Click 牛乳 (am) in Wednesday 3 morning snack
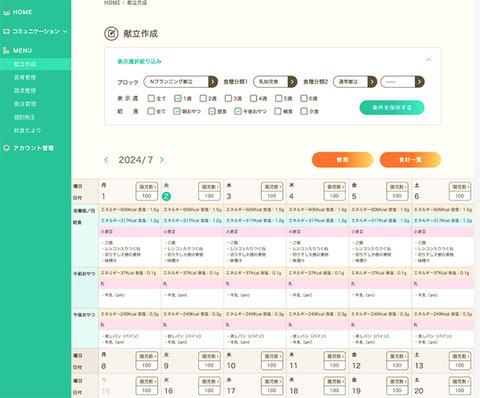480x398 pixels. point(238,295)
